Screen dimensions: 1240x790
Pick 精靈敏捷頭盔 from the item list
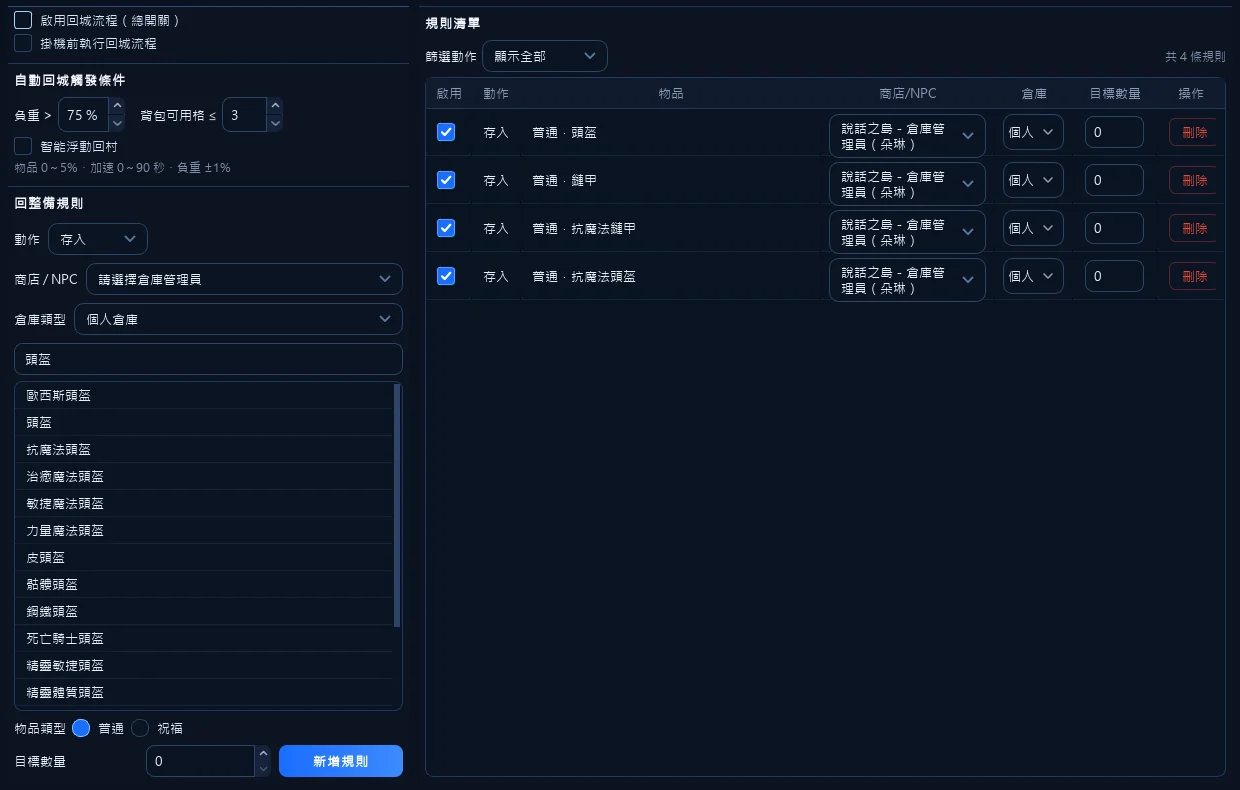204,666
